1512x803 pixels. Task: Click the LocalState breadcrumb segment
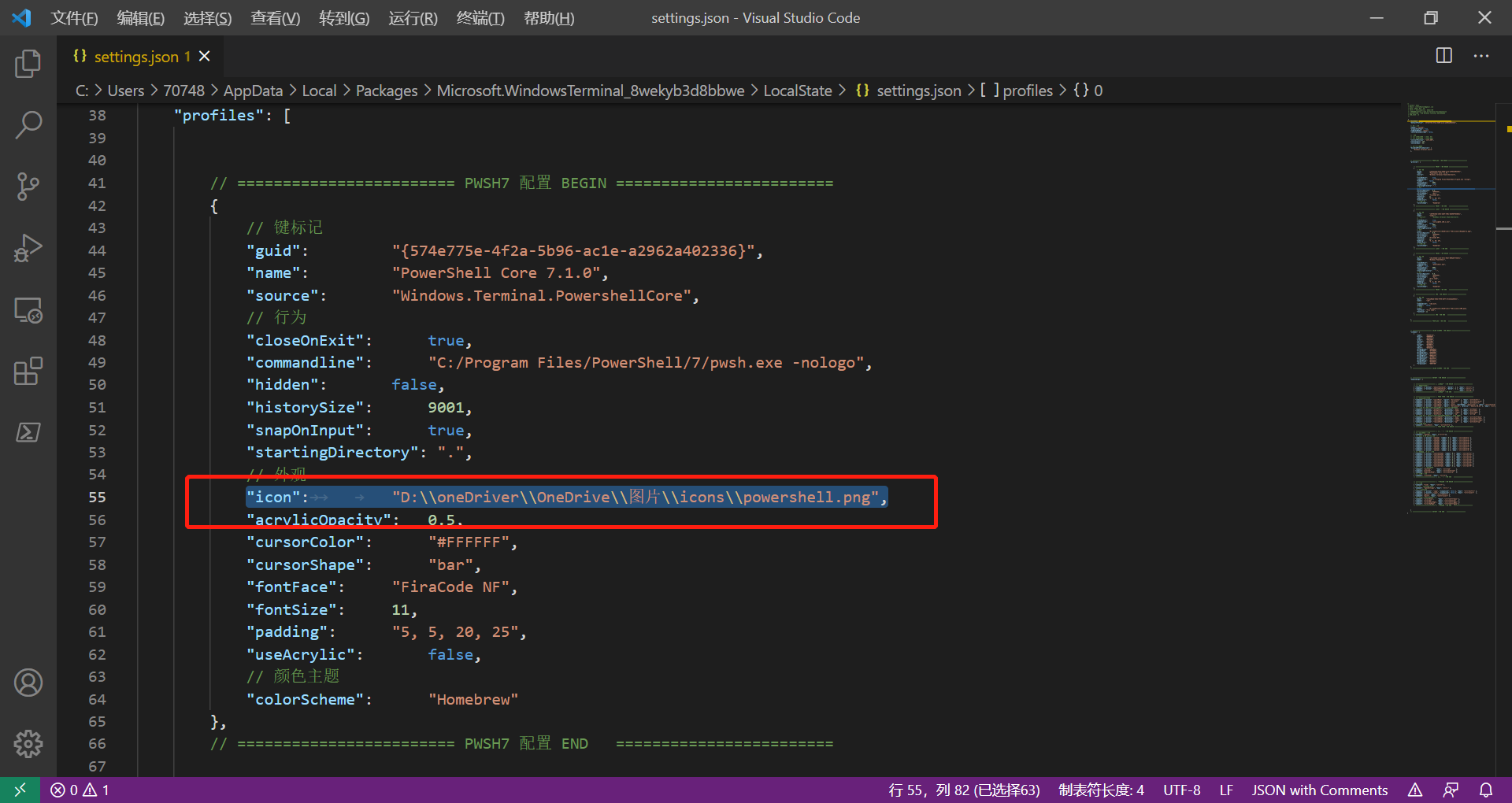[798, 91]
